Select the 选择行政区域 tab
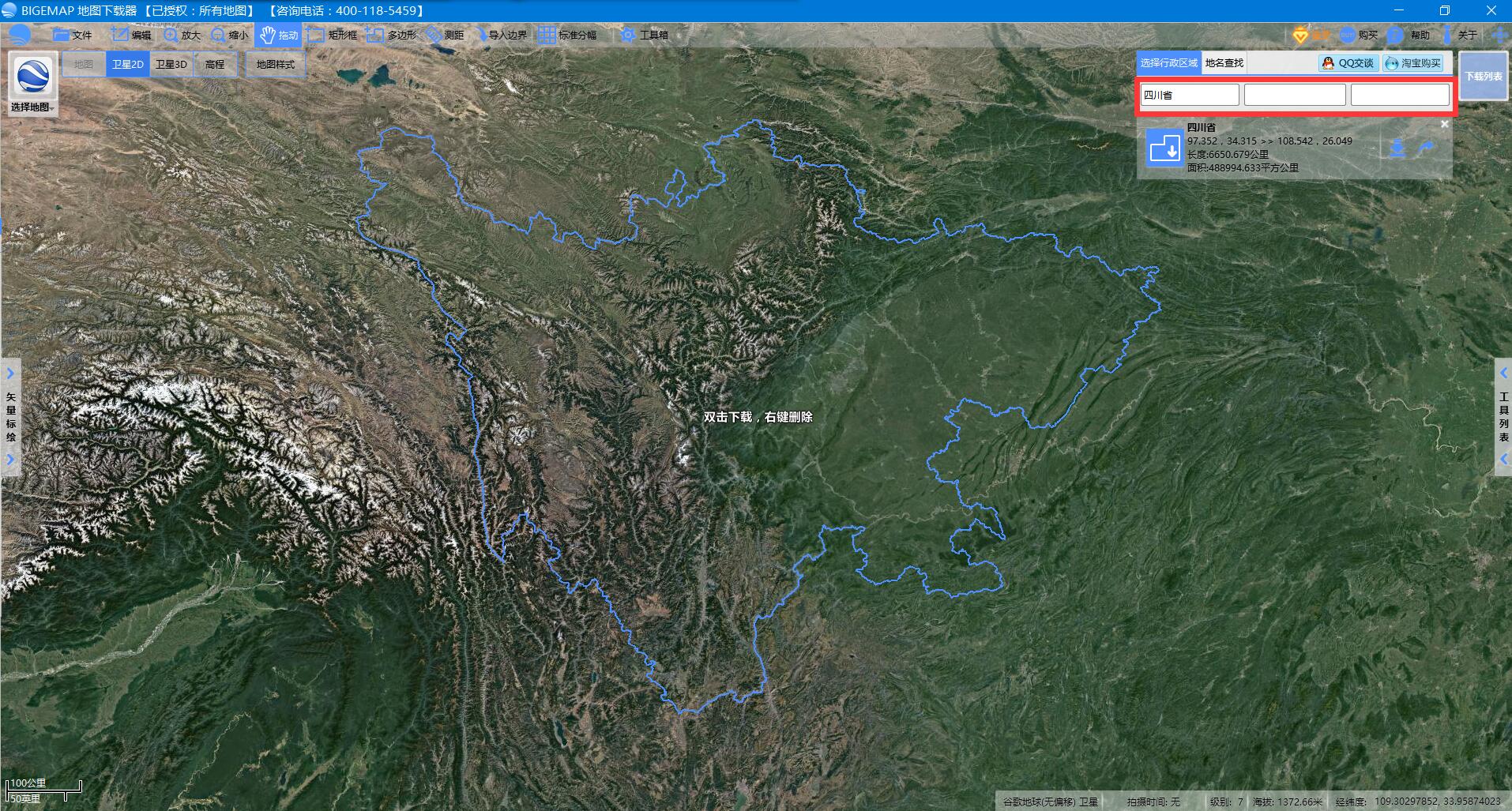 click(1169, 63)
